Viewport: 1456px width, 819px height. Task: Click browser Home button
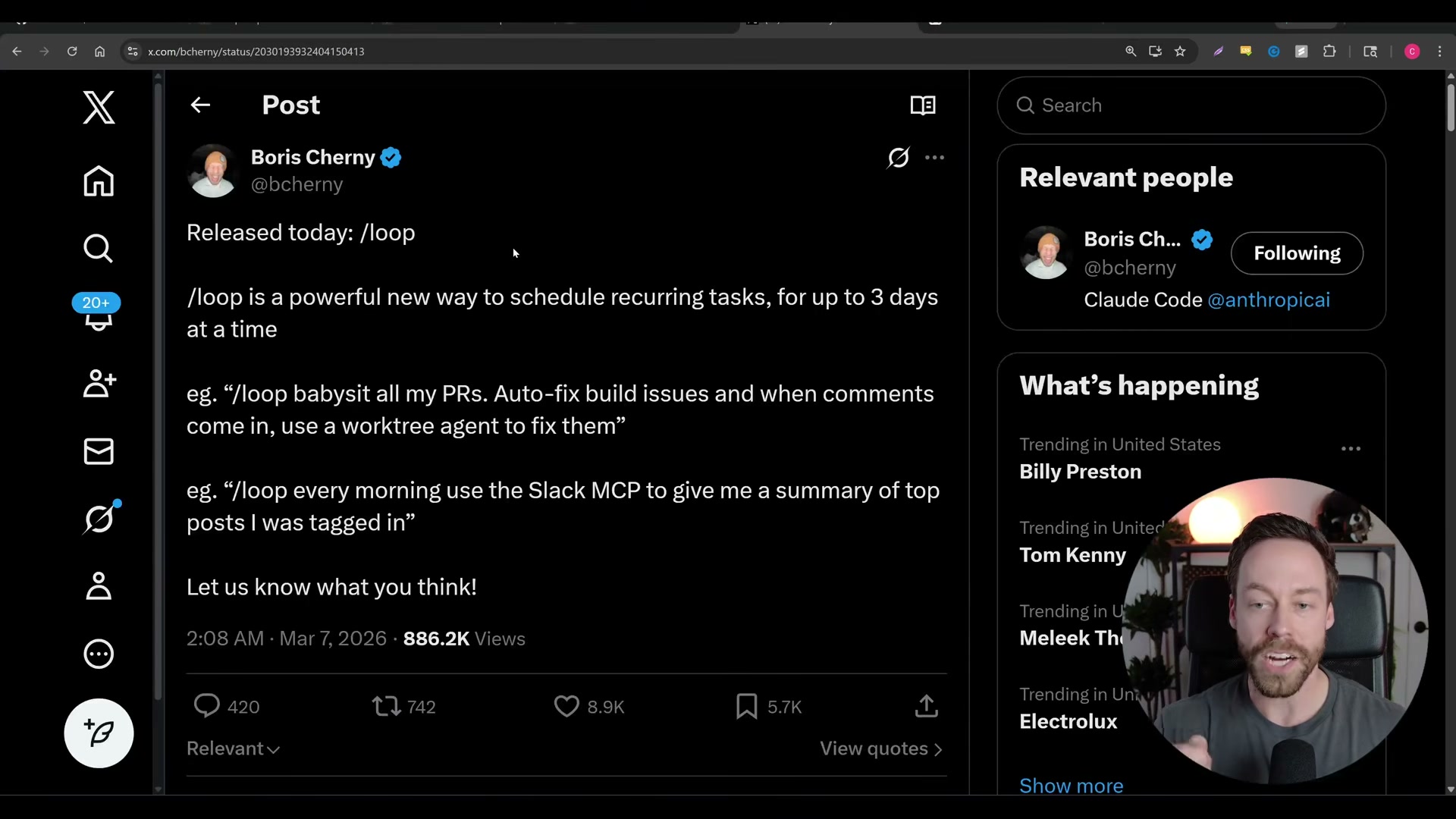[99, 52]
